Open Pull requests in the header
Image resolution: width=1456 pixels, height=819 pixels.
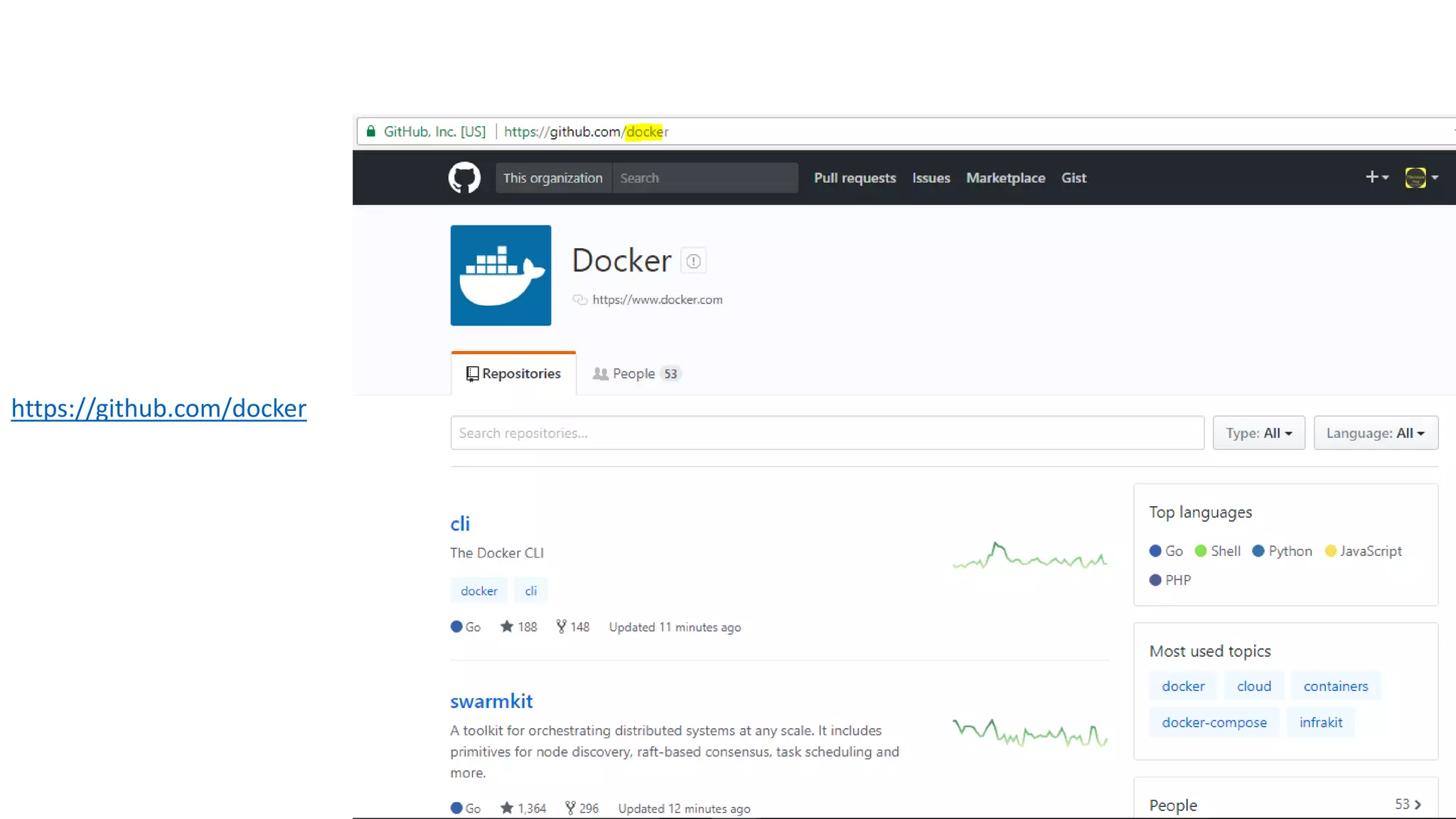(855, 178)
